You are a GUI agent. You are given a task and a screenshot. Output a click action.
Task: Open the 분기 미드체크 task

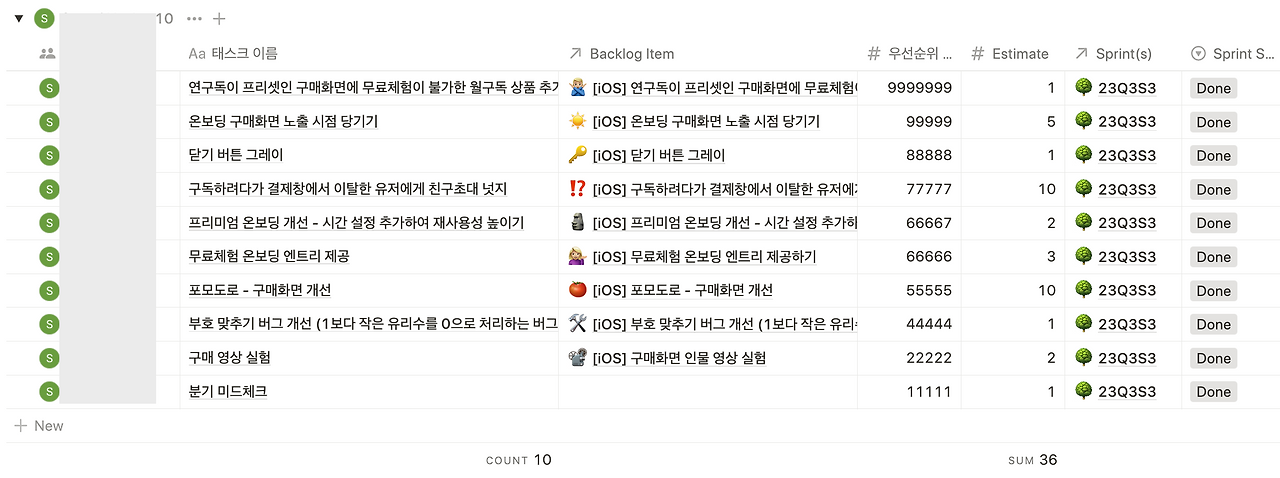pos(228,391)
